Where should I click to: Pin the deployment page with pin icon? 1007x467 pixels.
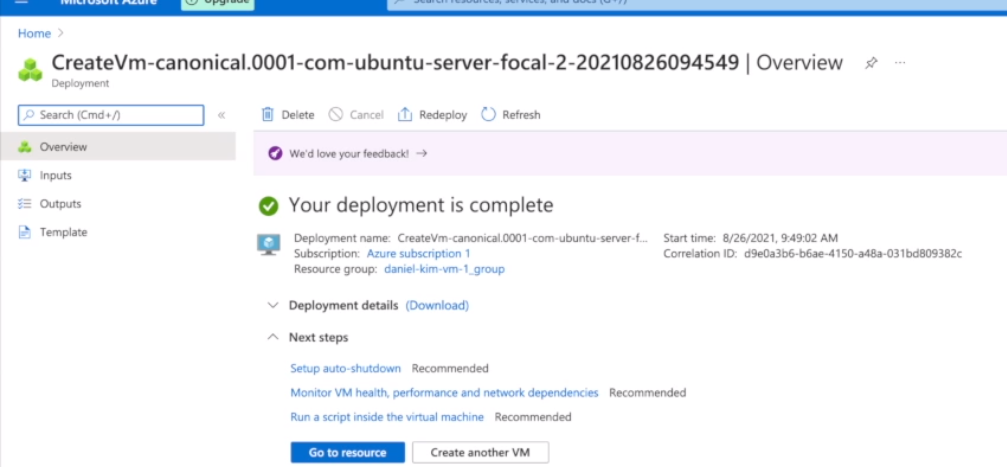pos(871,63)
